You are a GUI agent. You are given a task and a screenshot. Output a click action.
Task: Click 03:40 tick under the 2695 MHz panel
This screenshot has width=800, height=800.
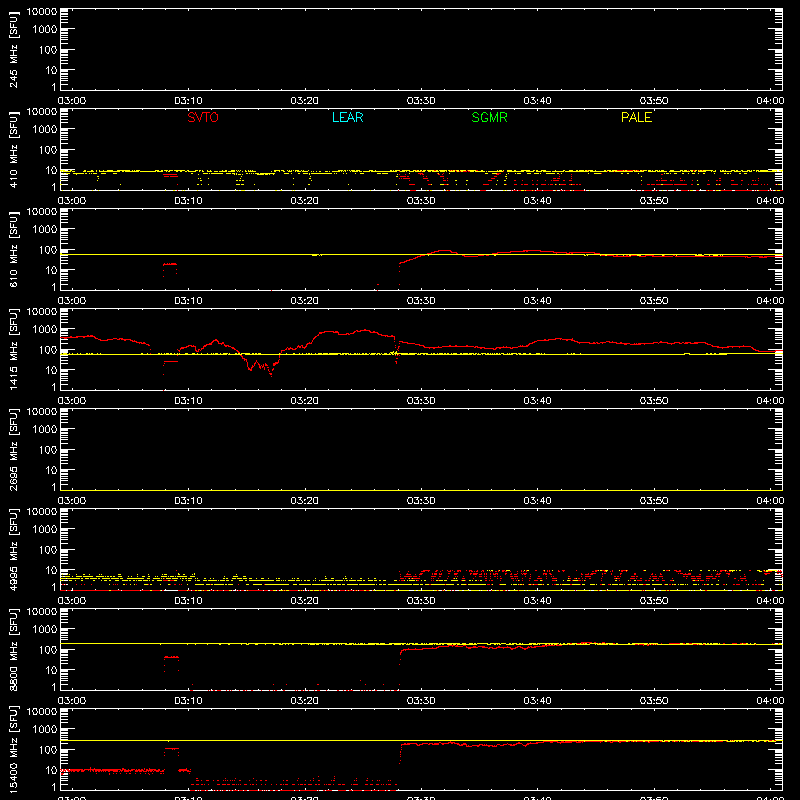click(537, 501)
